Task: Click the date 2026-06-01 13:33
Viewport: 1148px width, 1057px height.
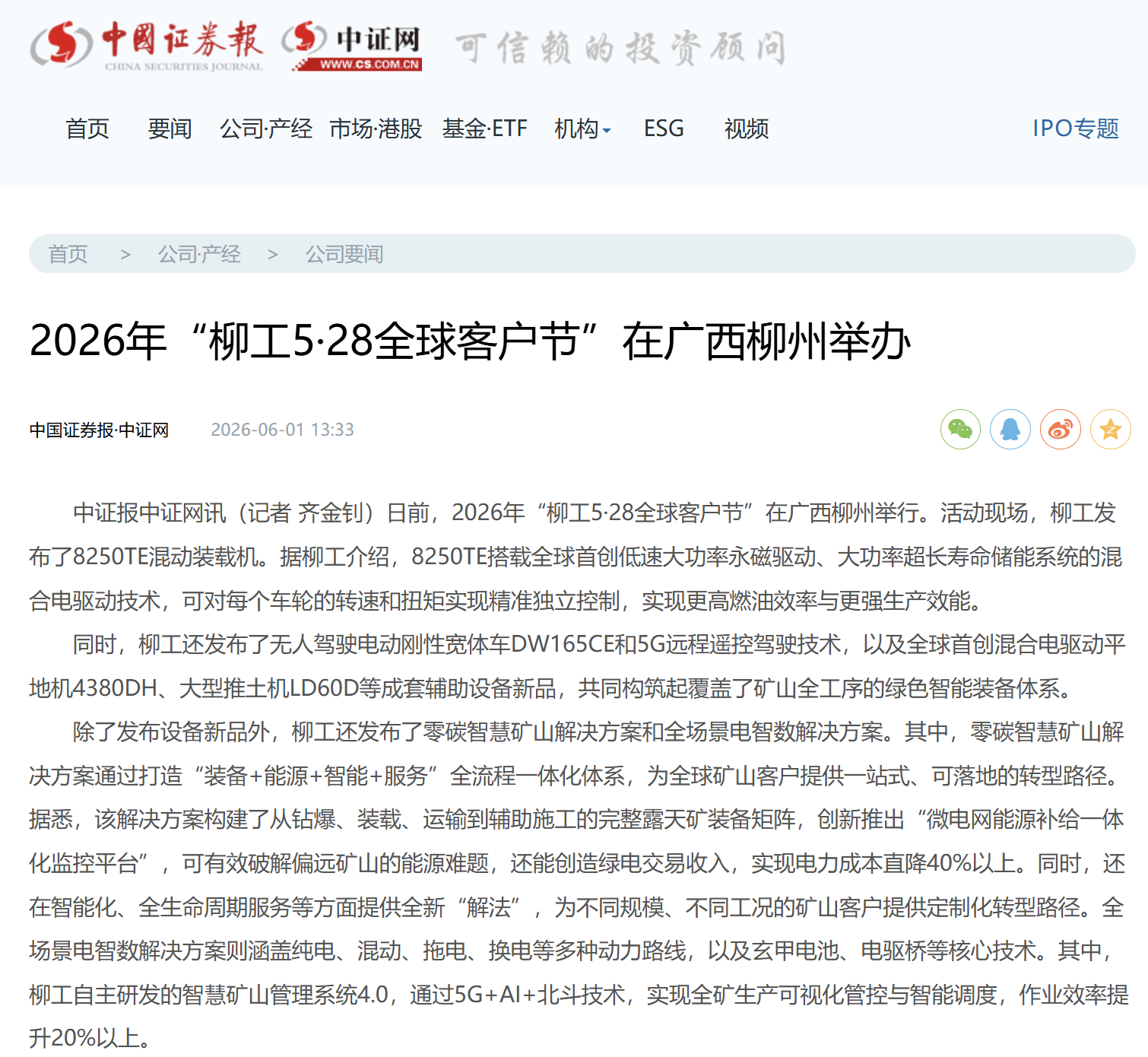Action: coord(282,430)
